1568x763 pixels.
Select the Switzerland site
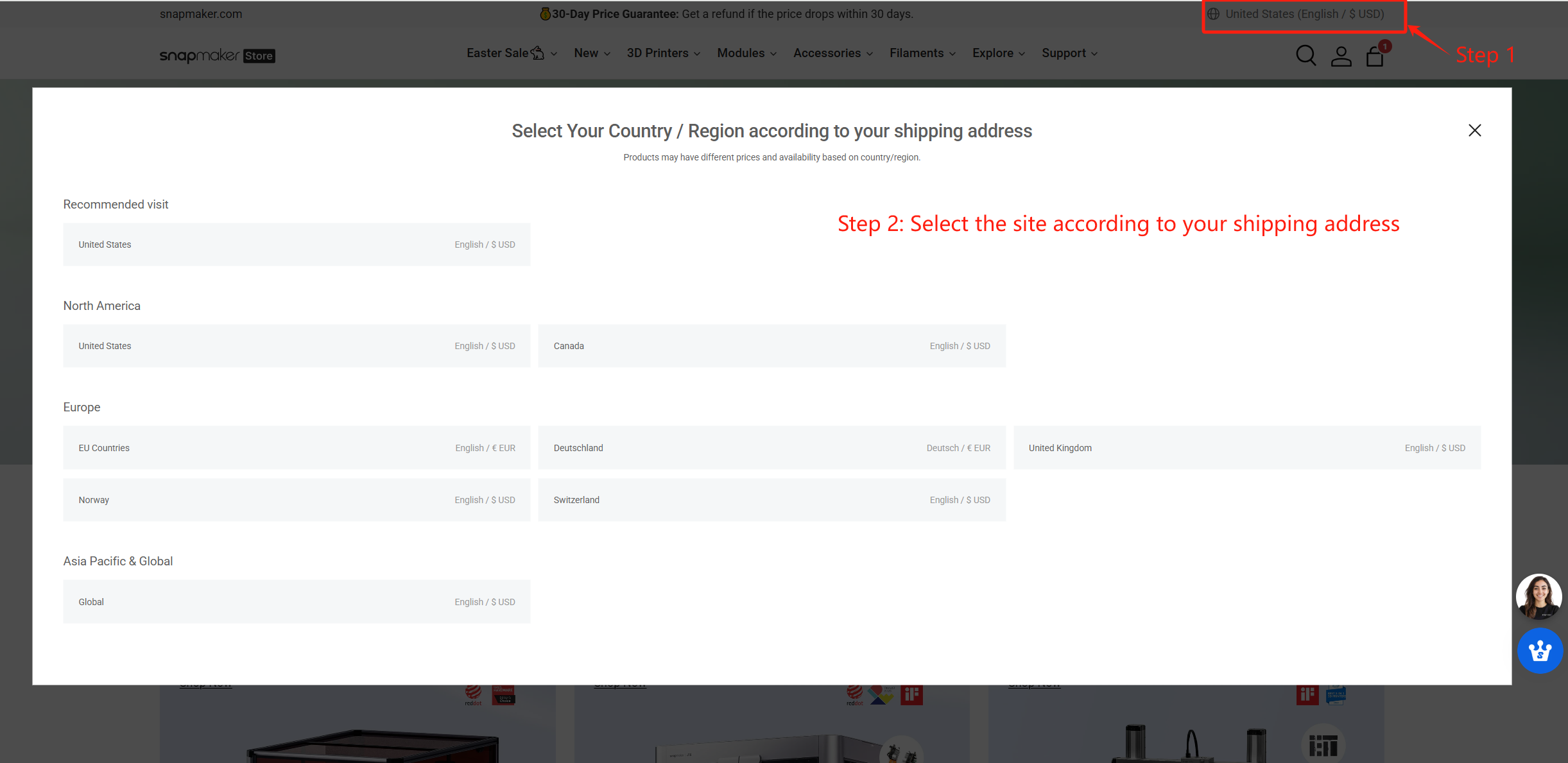coord(771,500)
